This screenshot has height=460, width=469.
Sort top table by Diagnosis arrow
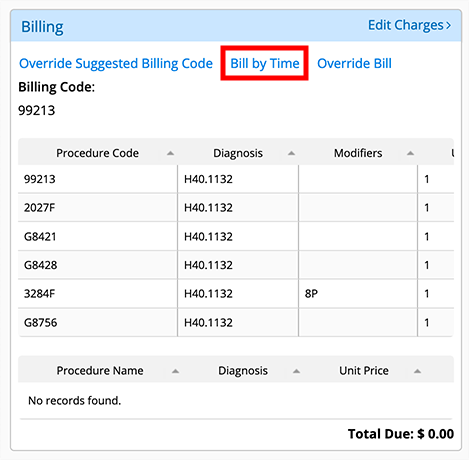(291, 153)
